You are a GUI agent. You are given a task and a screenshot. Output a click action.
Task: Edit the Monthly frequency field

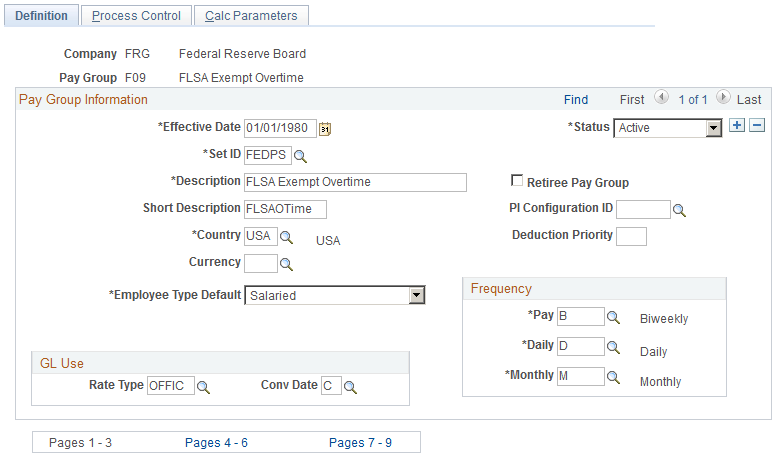click(581, 377)
